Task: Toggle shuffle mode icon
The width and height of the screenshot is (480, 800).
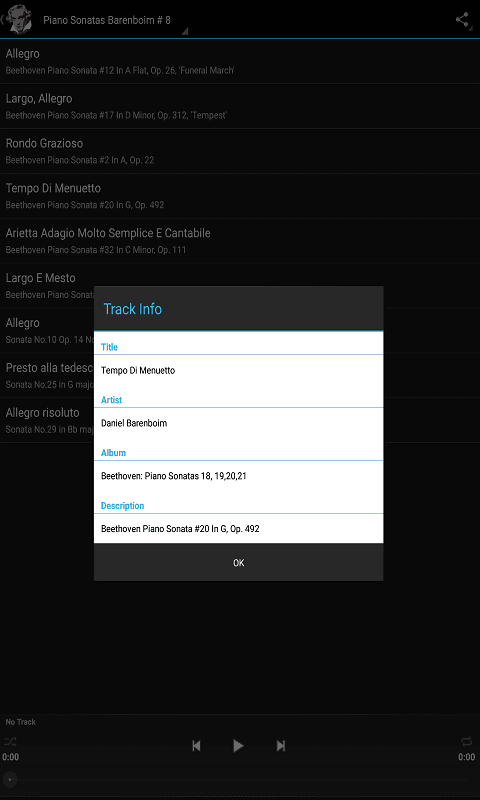Action: tap(10, 741)
